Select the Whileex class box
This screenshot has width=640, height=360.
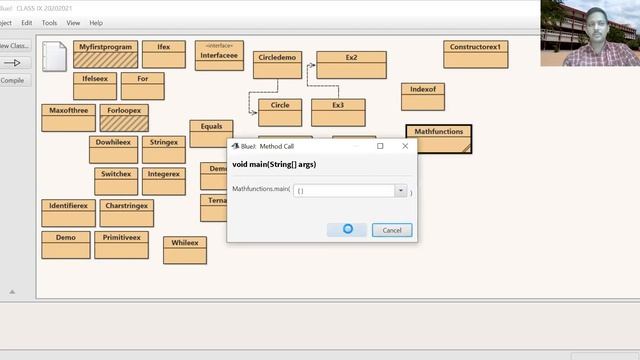(185, 250)
